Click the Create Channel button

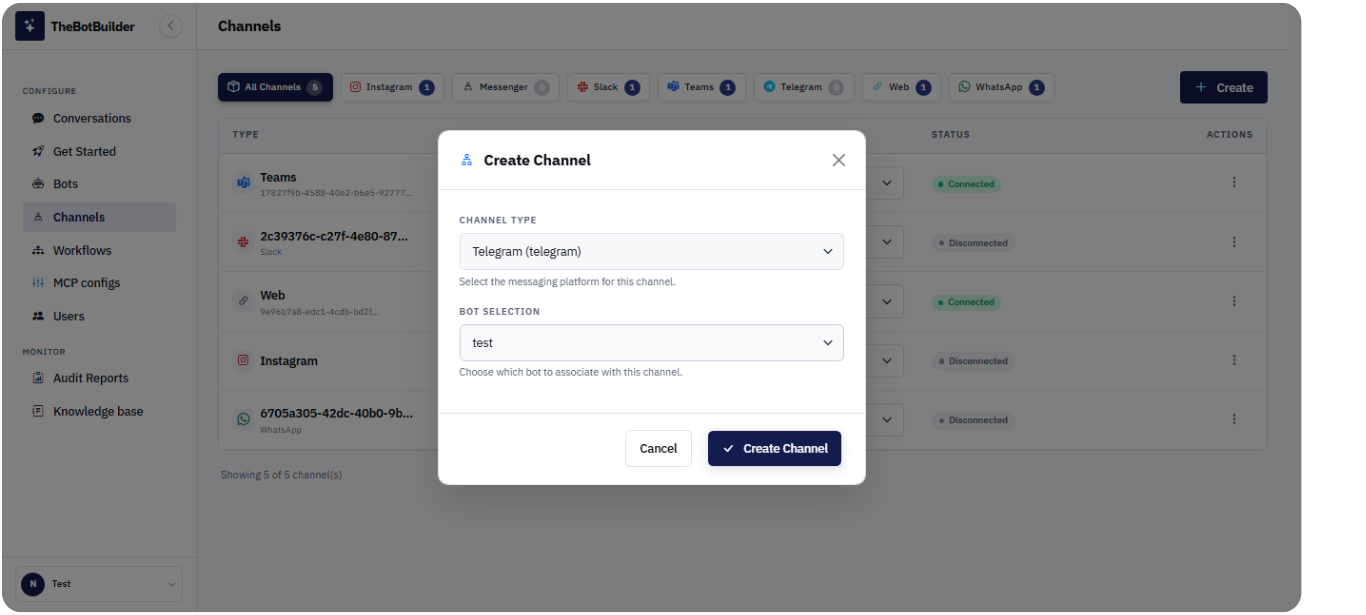click(x=774, y=448)
